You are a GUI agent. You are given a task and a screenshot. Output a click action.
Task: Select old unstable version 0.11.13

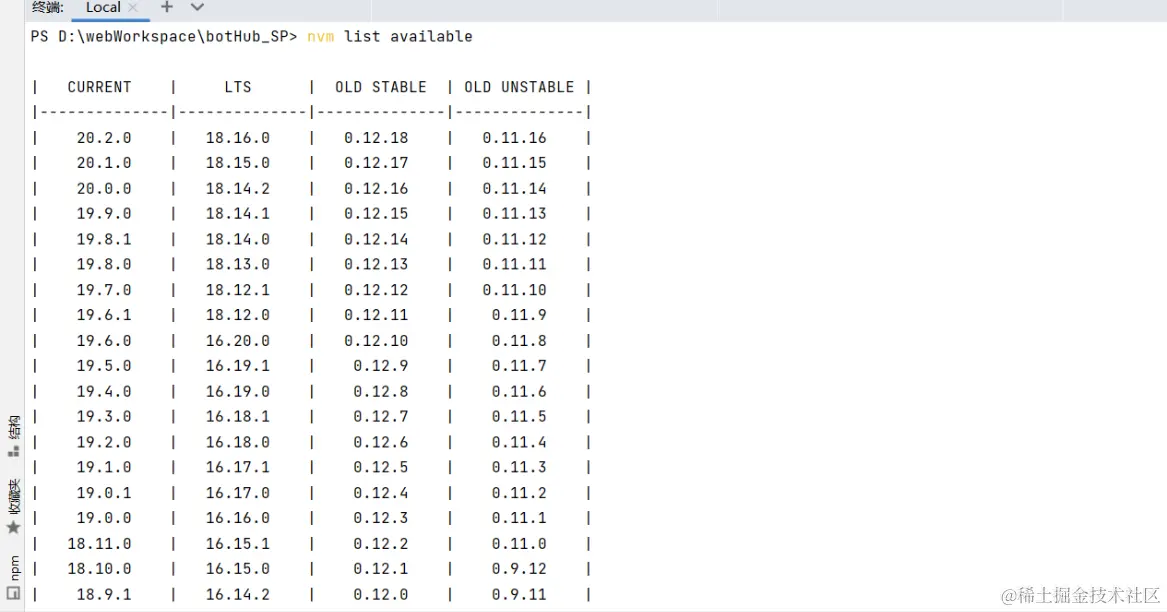(x=514, y=214)
